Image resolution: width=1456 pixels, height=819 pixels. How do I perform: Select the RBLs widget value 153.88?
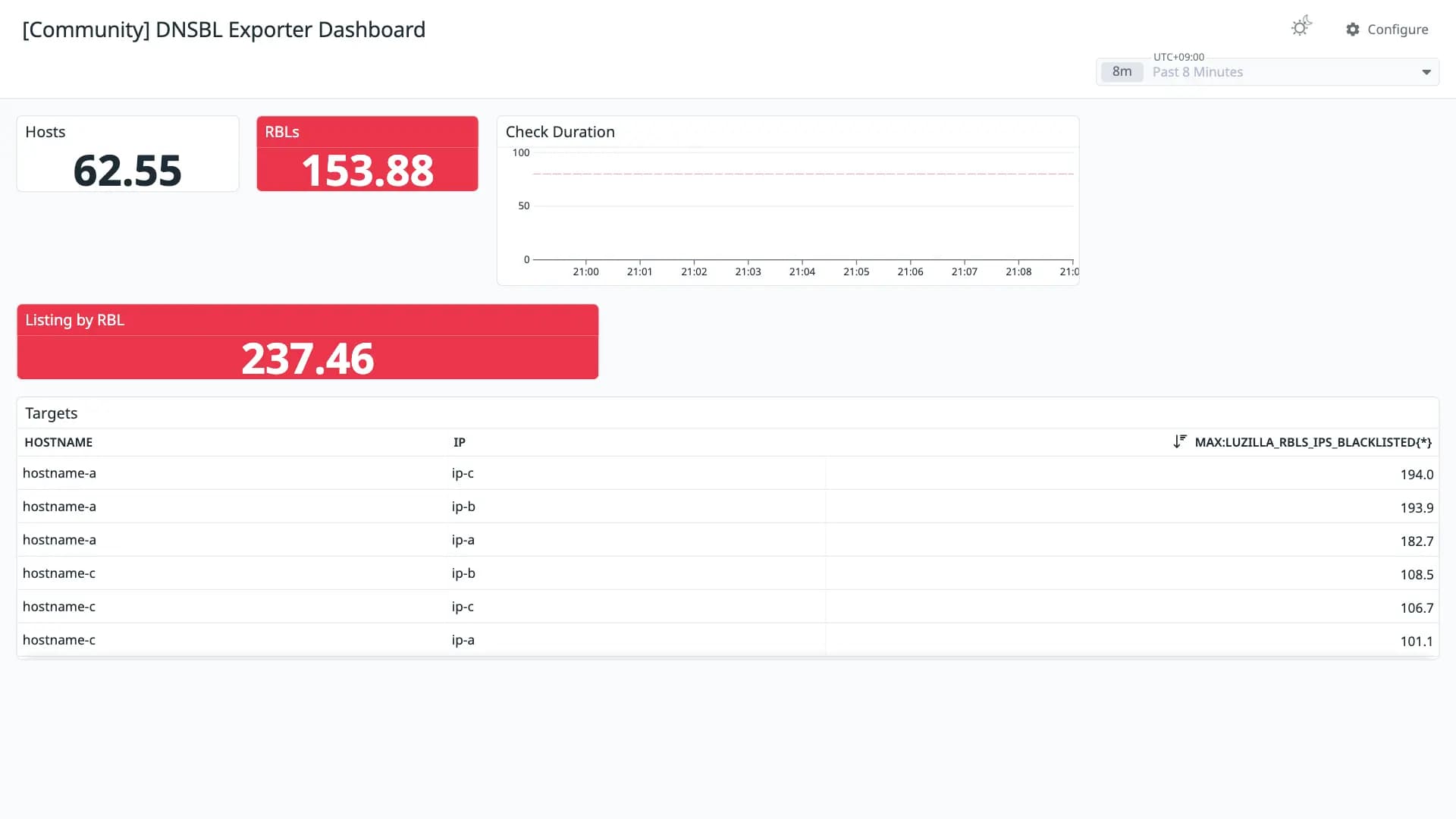[368, 171]
